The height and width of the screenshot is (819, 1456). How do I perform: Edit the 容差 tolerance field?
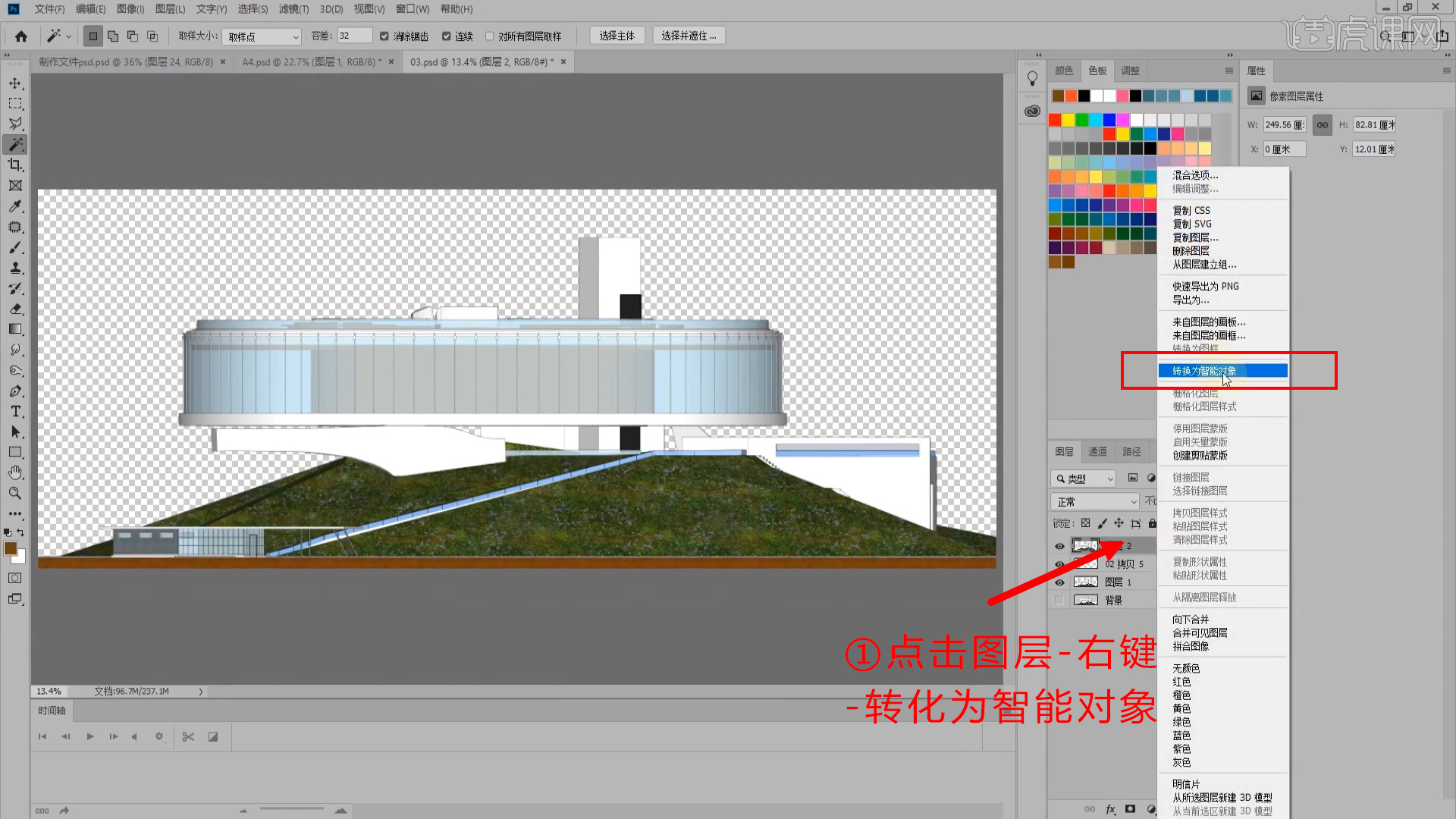pos(354,36)
